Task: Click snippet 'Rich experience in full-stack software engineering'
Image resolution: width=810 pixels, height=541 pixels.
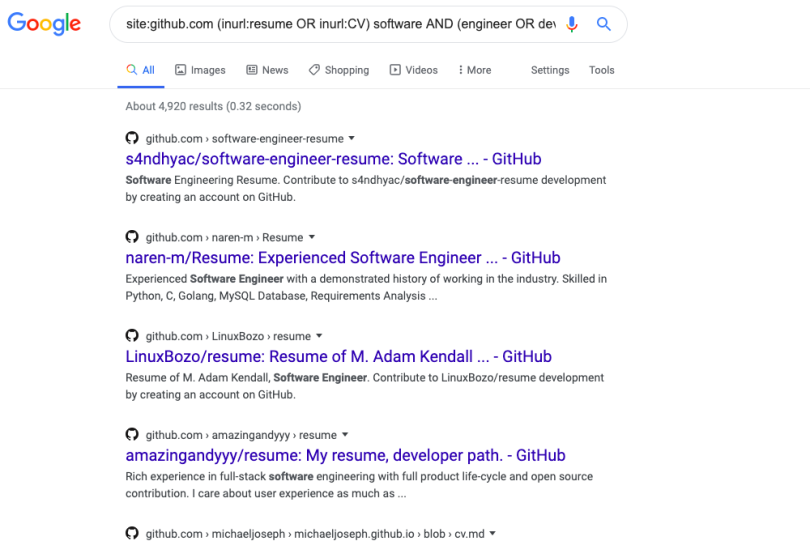Action: click(359, 485)
